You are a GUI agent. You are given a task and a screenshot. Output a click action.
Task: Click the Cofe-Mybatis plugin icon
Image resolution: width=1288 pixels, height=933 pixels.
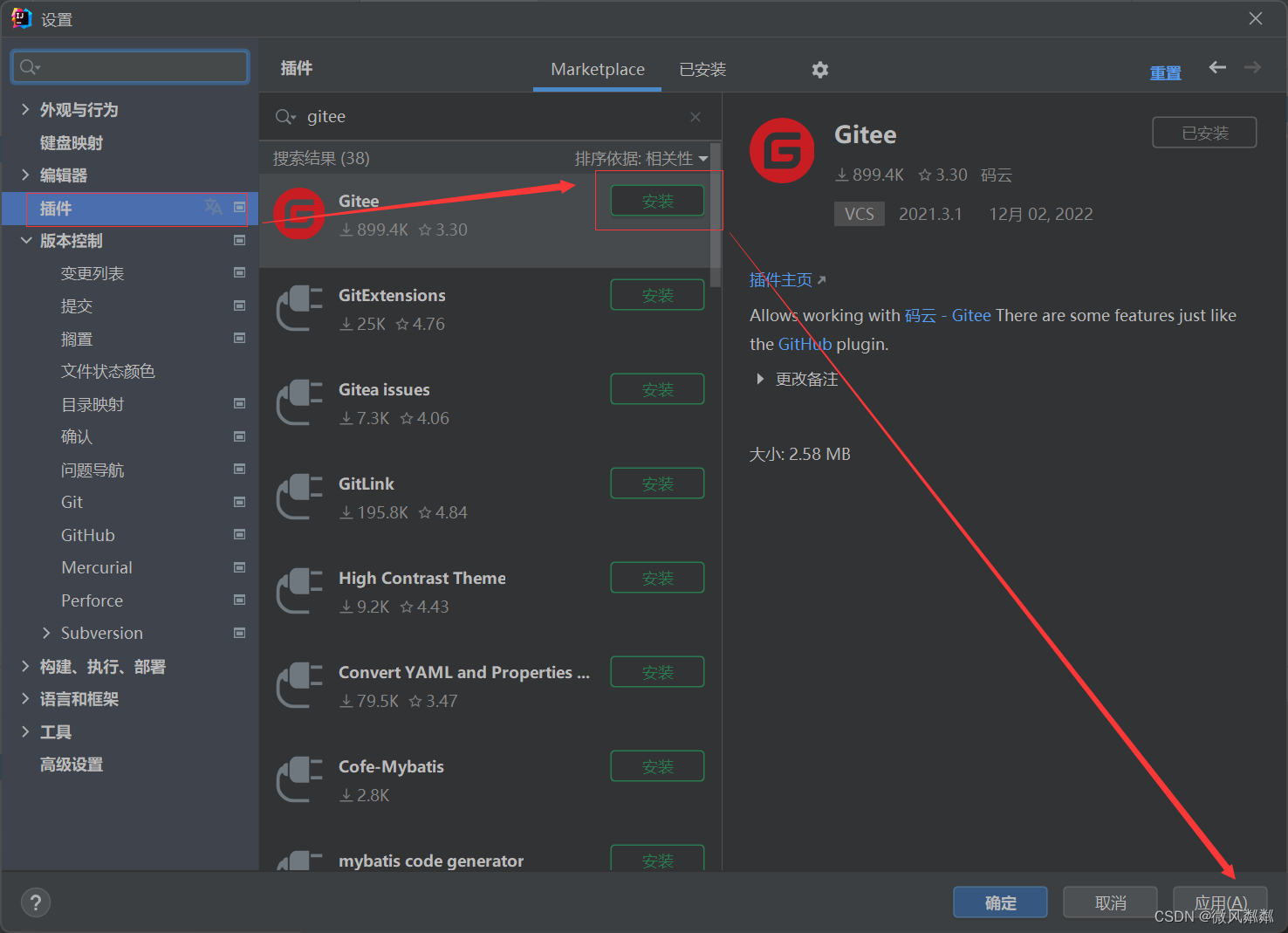[x=299, y=779]
